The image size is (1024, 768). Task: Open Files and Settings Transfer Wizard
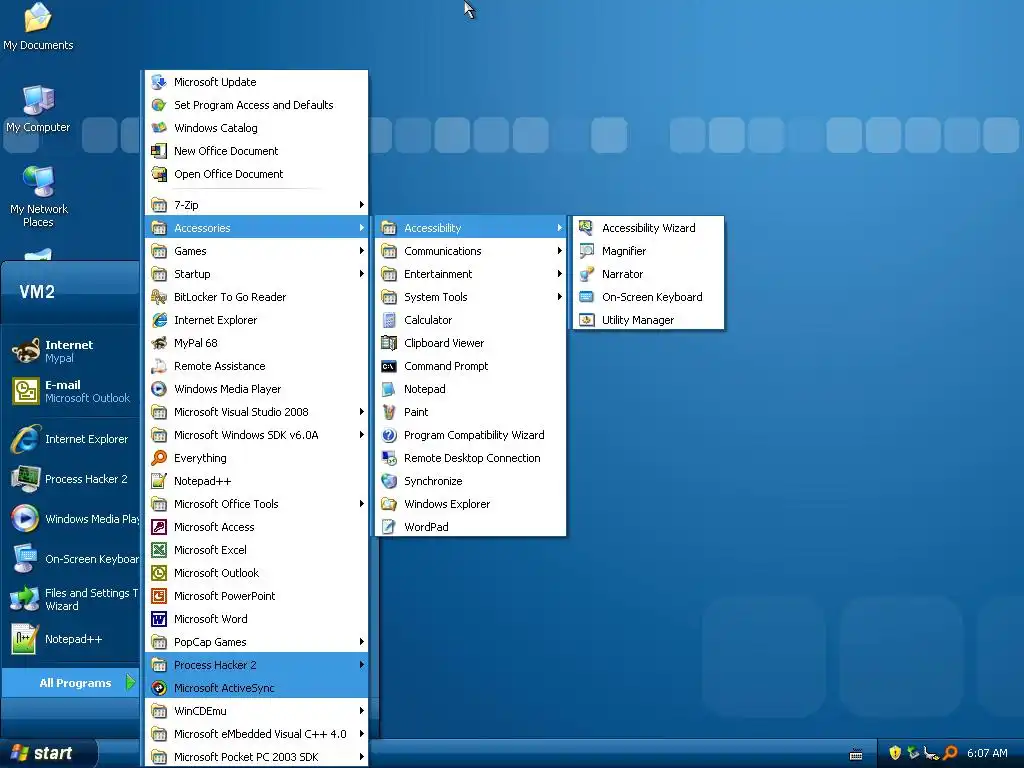point(71,600)
